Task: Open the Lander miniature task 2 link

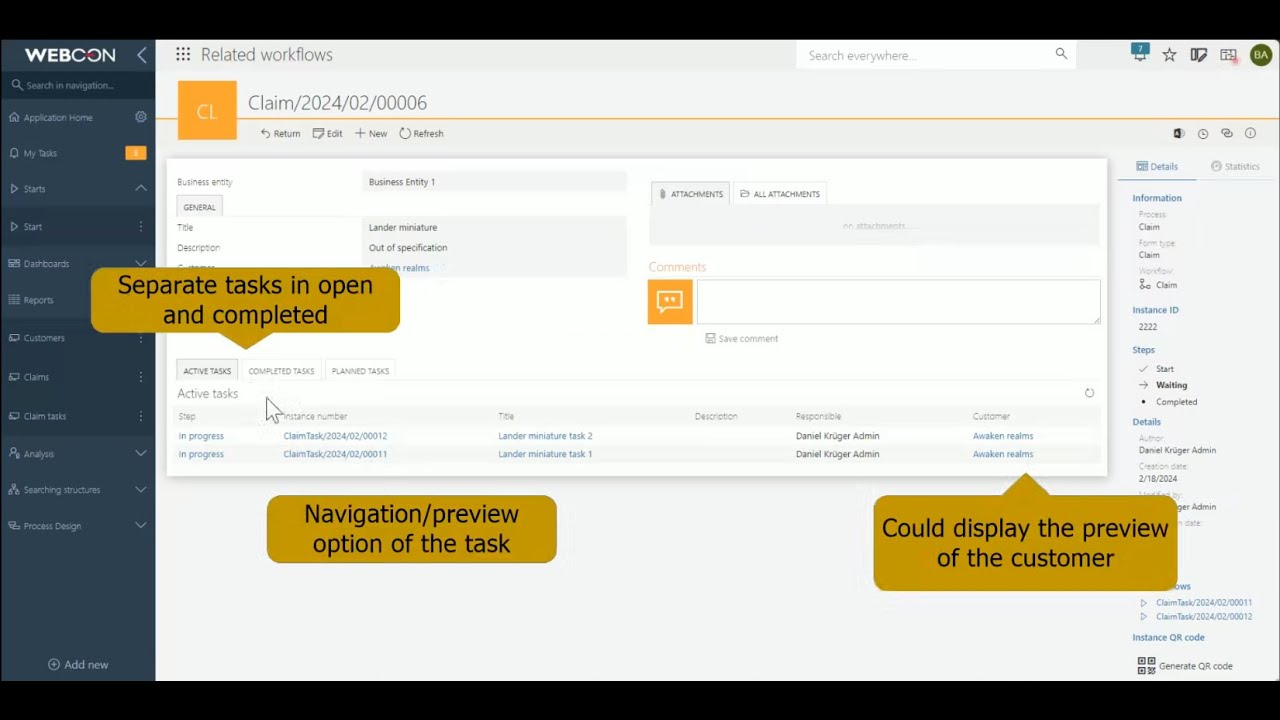Action: pyautogui.click(x=545, y=436)
